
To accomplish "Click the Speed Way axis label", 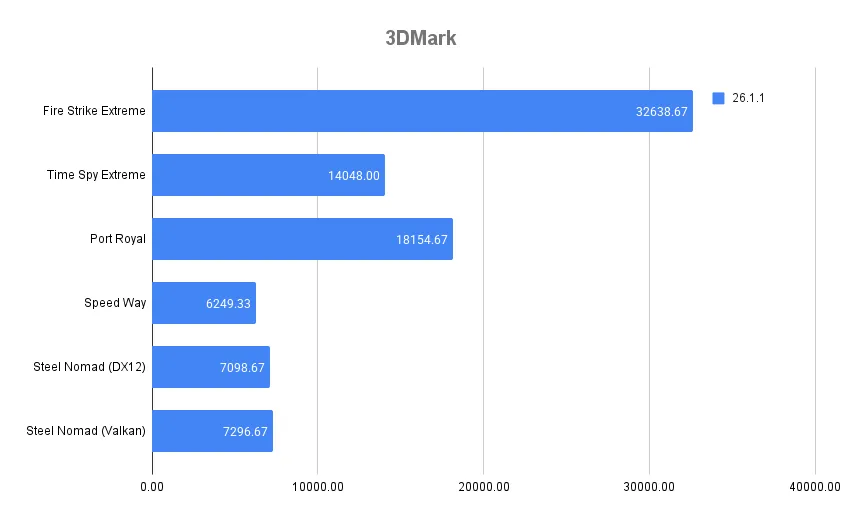I will [x=115, y=303].
